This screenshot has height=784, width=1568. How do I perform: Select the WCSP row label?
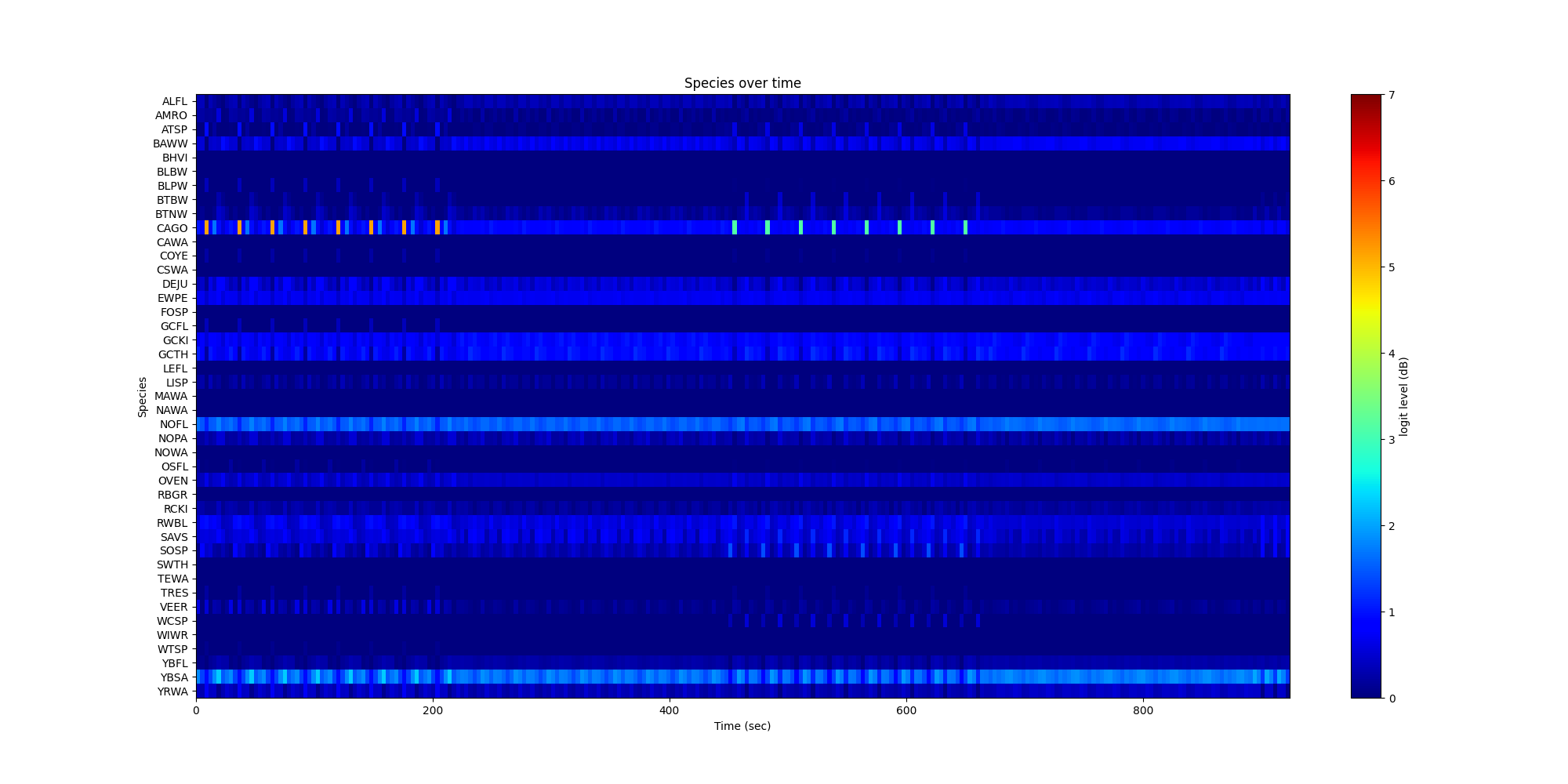point(172,621)
